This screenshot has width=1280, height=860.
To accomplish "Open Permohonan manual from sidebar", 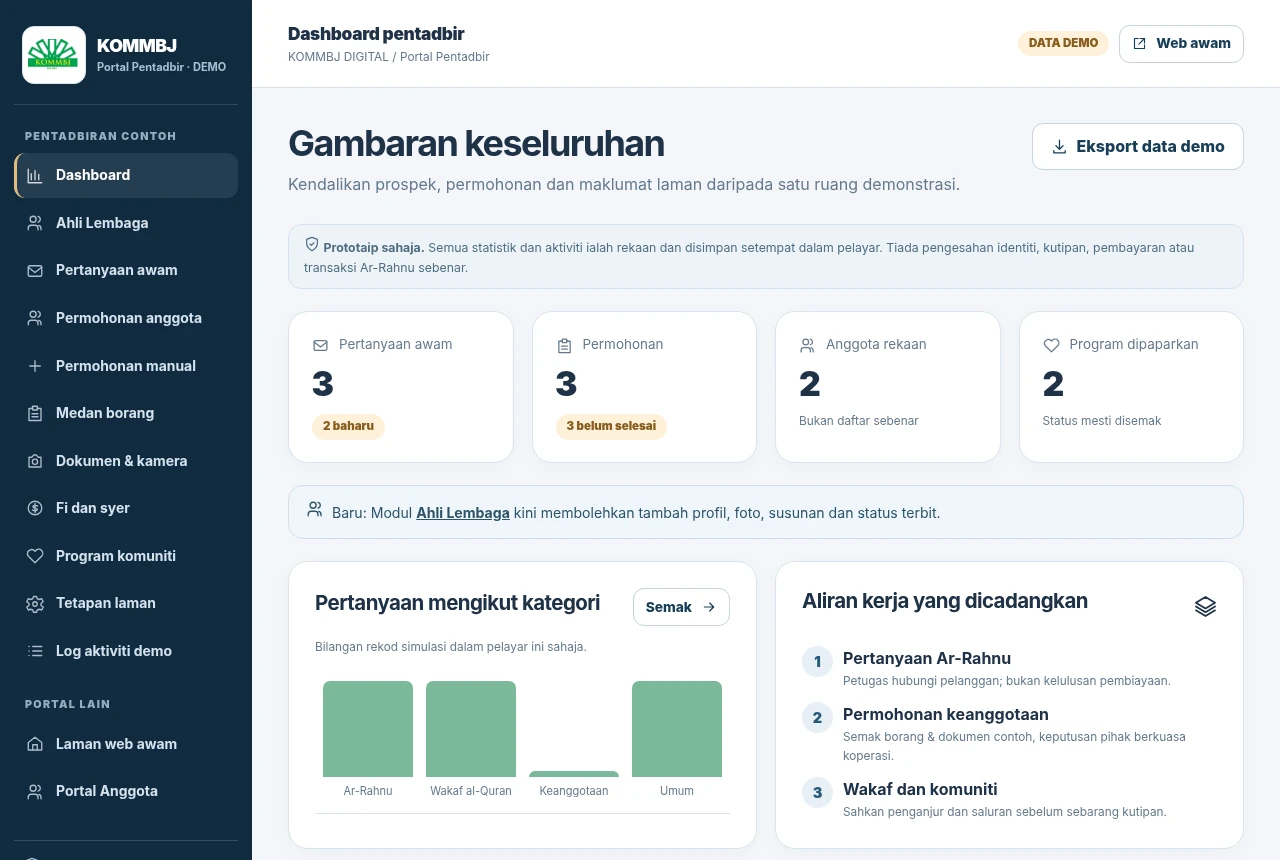I will pos(126,366).
